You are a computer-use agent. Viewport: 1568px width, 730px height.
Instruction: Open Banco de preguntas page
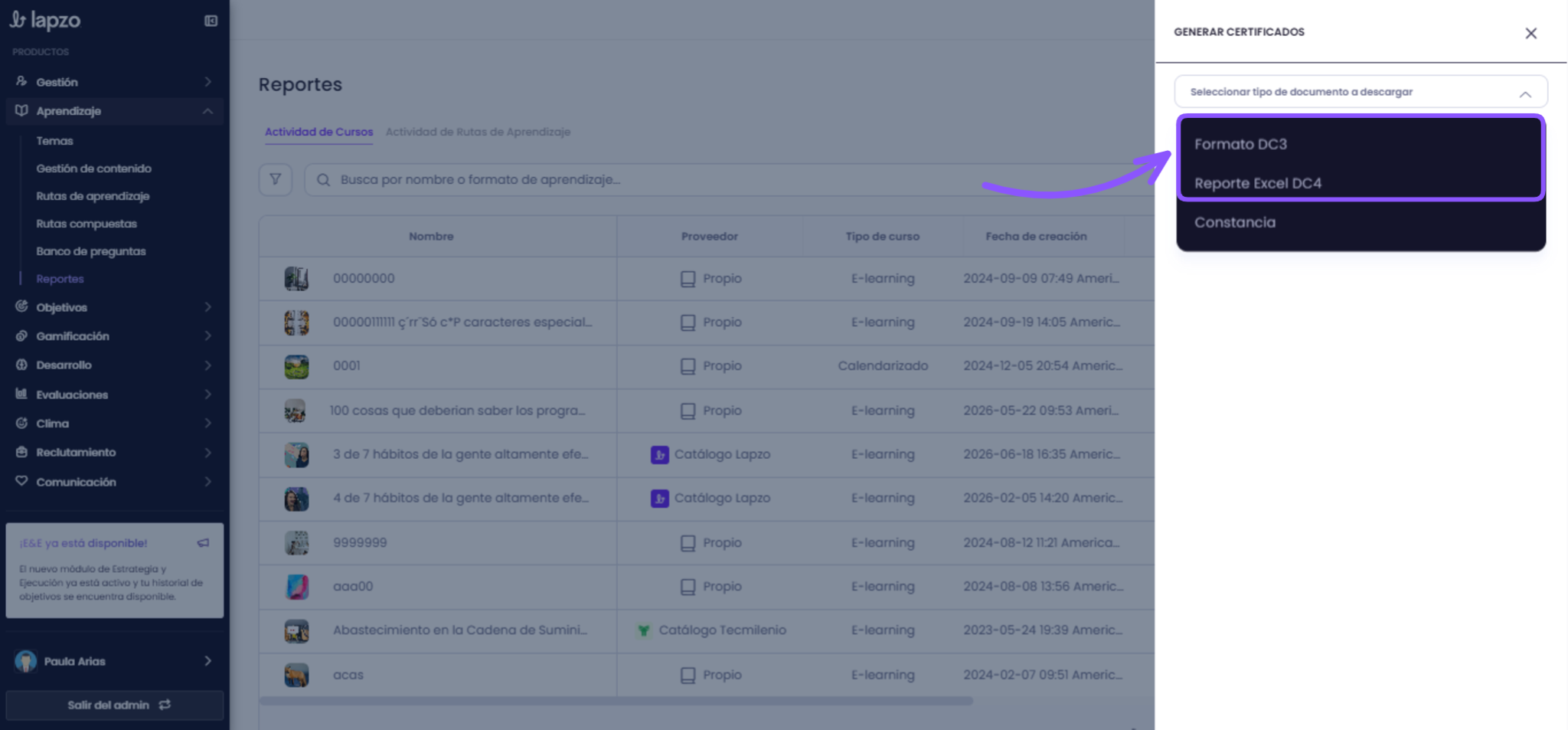click(90, 251)
